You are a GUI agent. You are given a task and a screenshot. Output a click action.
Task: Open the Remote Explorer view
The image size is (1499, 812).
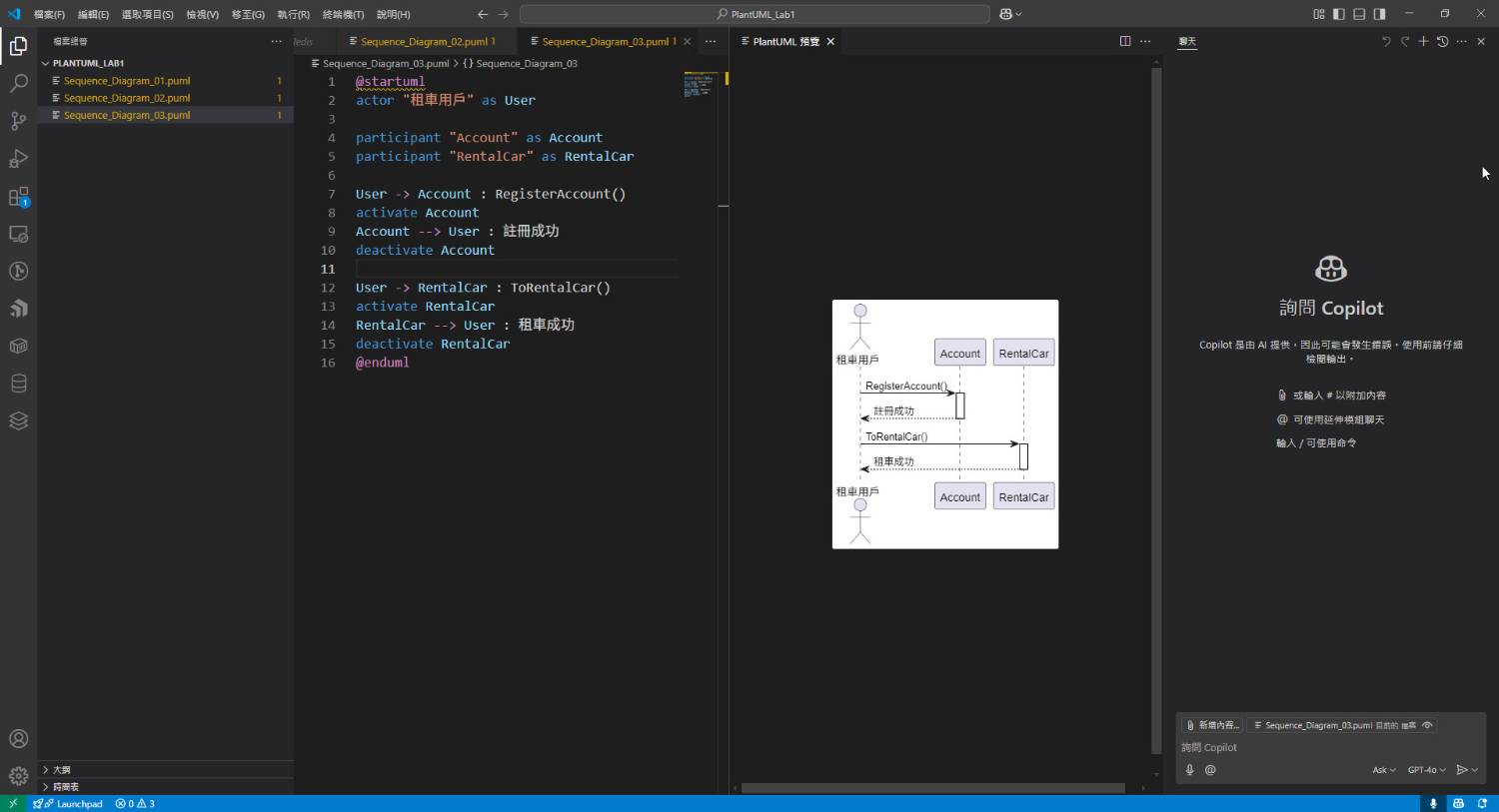[18, 234]
